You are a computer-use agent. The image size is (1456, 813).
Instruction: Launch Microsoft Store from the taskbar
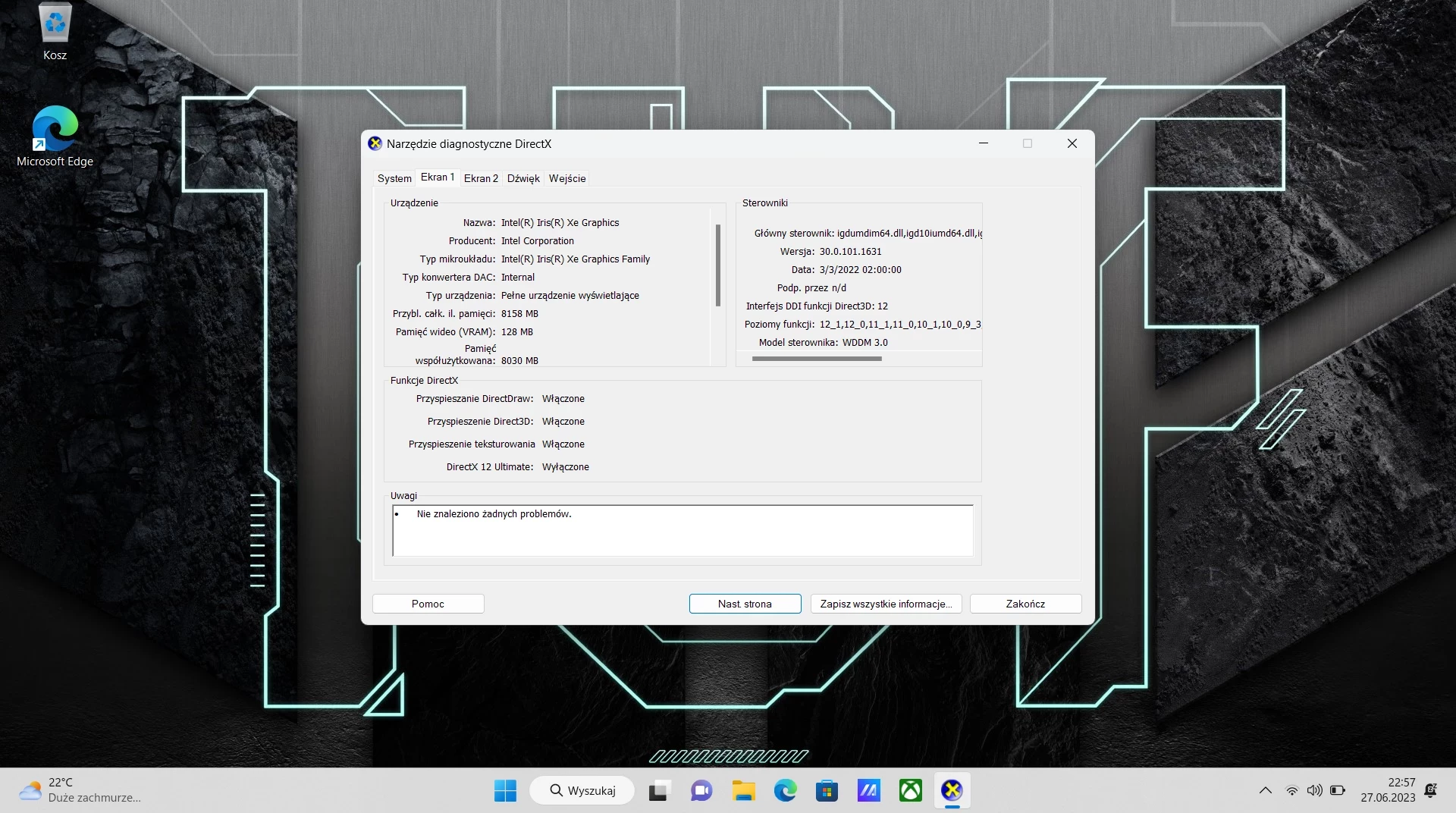[827, 791]
